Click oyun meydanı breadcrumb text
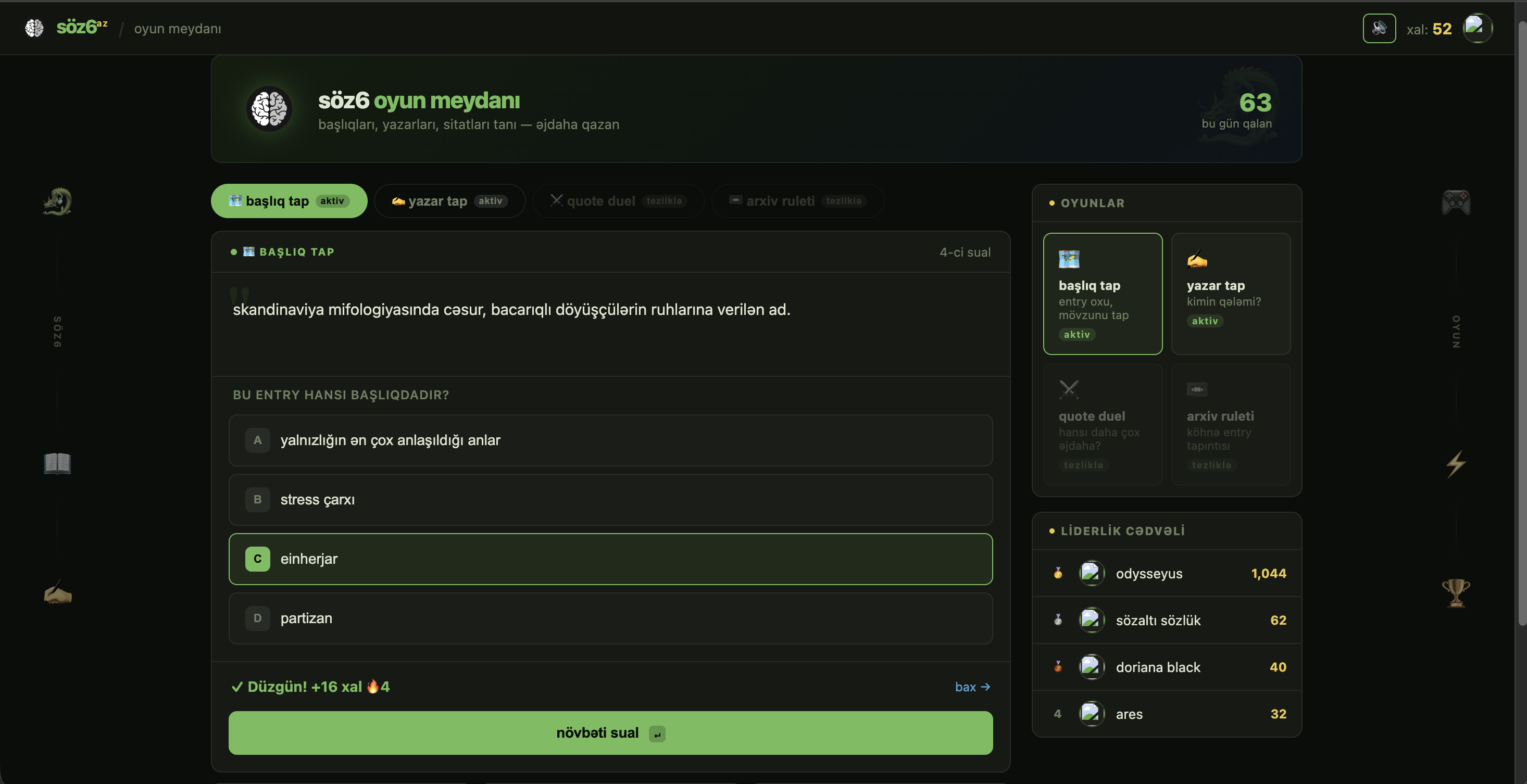The image size is (1527, 784). (x=177, y=29)
